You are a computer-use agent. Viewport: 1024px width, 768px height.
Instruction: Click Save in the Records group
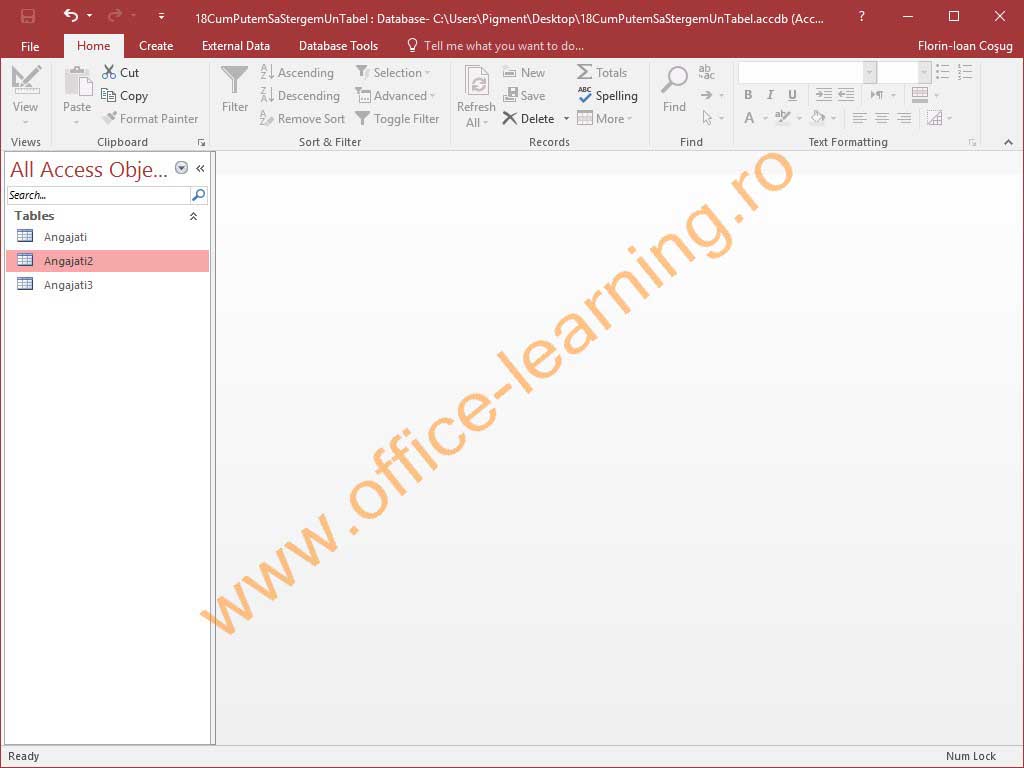524,95
